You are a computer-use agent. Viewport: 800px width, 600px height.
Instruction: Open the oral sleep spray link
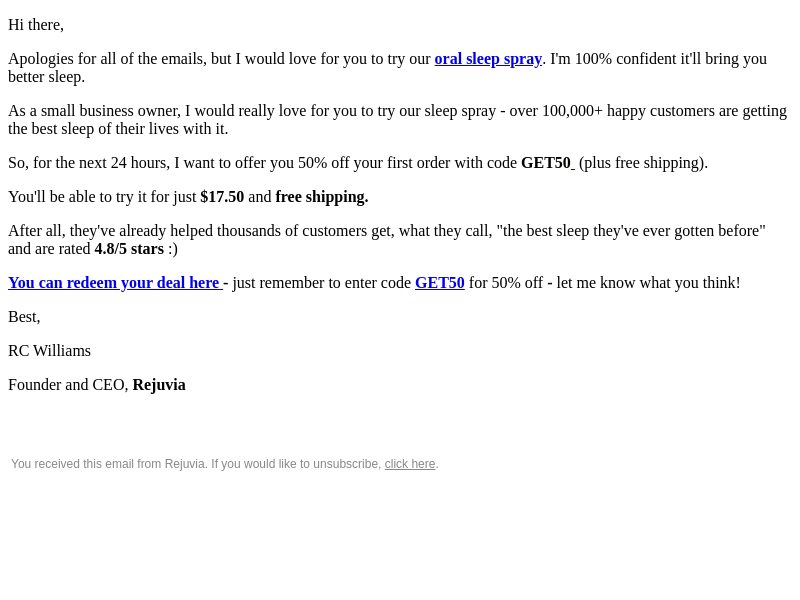click(488, 59)
